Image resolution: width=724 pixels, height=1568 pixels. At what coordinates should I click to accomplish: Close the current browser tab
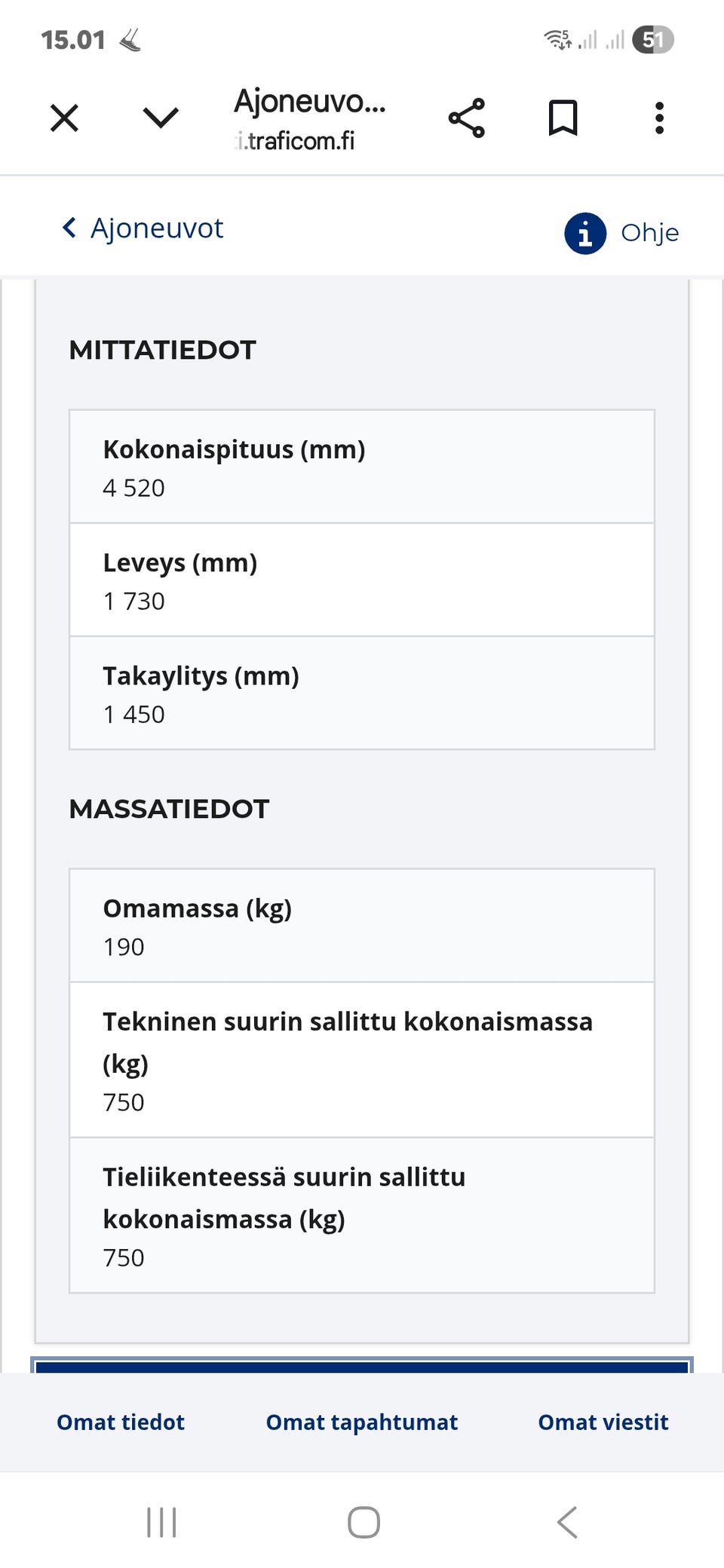click(x=64, y=118)
